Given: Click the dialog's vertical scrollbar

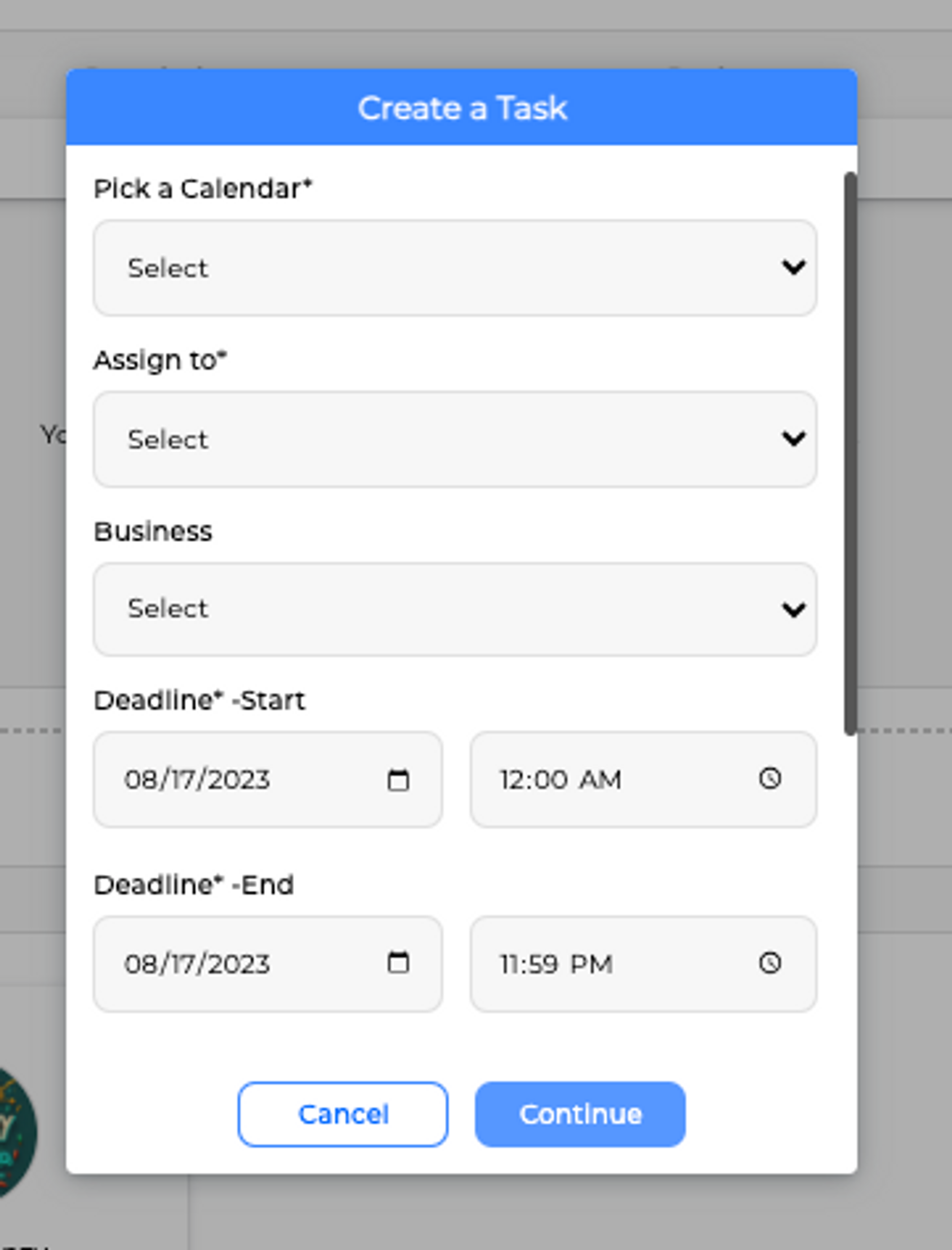Looking at the screenshot, I should 849,453.
